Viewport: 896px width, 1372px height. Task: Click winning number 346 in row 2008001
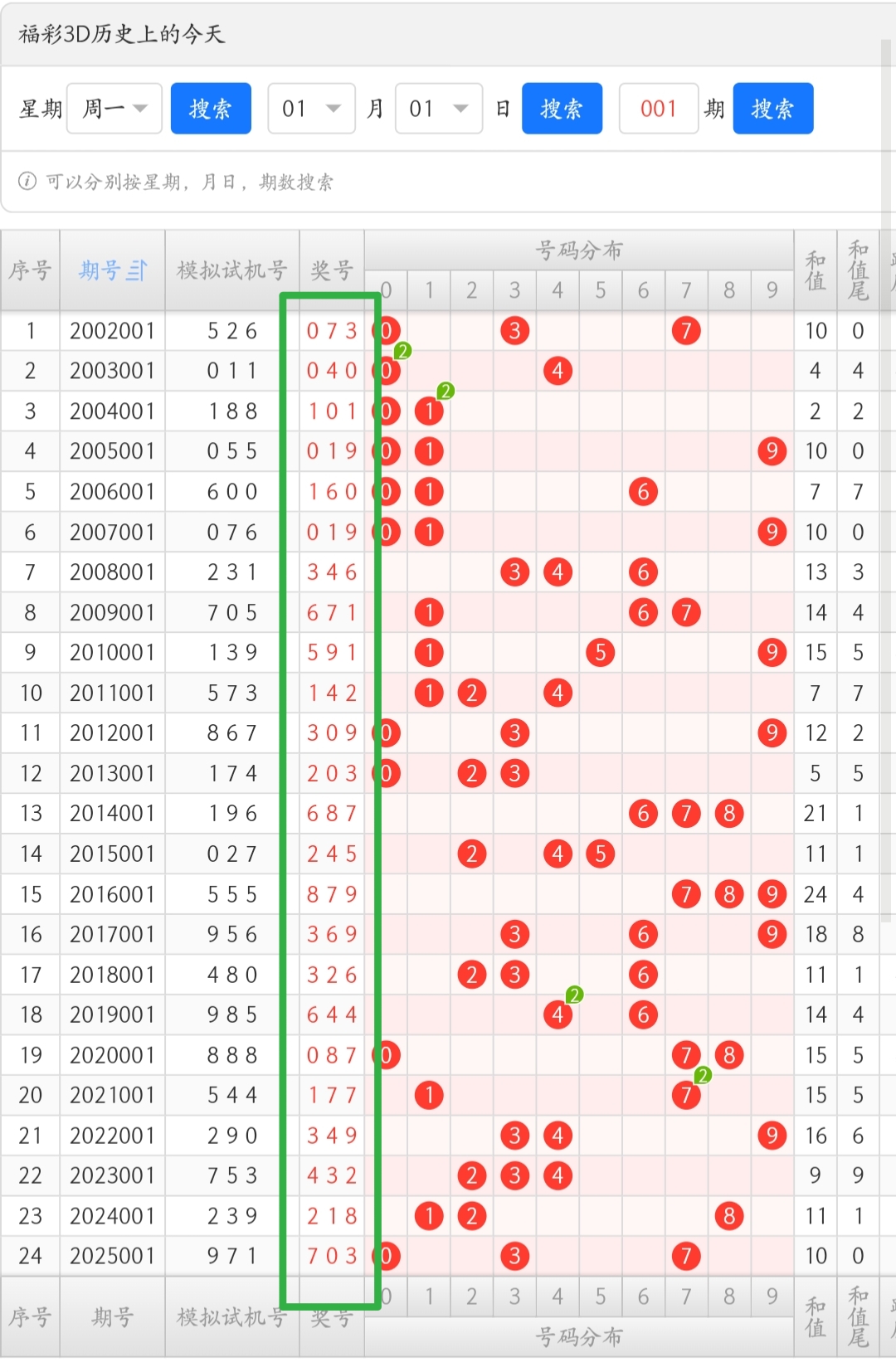[332, 572]
